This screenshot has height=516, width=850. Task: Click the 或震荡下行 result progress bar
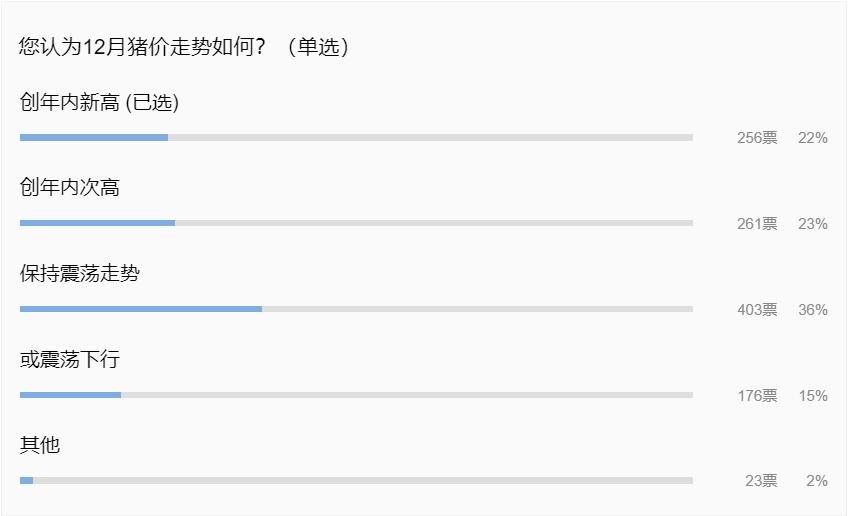tap(356, 395)
